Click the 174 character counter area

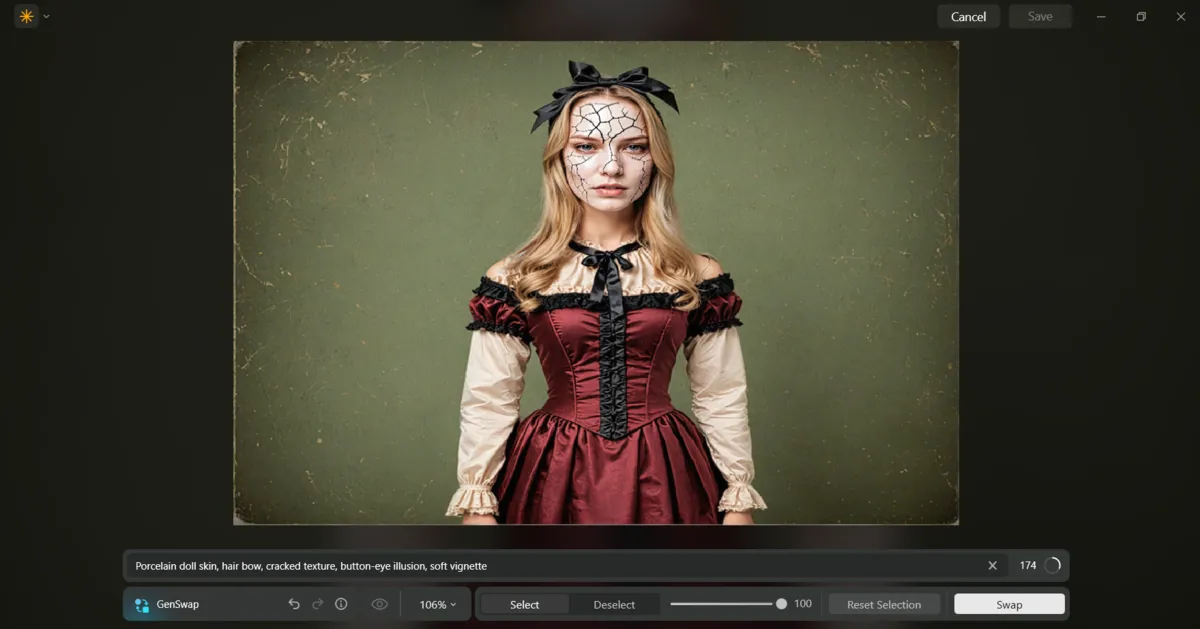point(1028,565)
